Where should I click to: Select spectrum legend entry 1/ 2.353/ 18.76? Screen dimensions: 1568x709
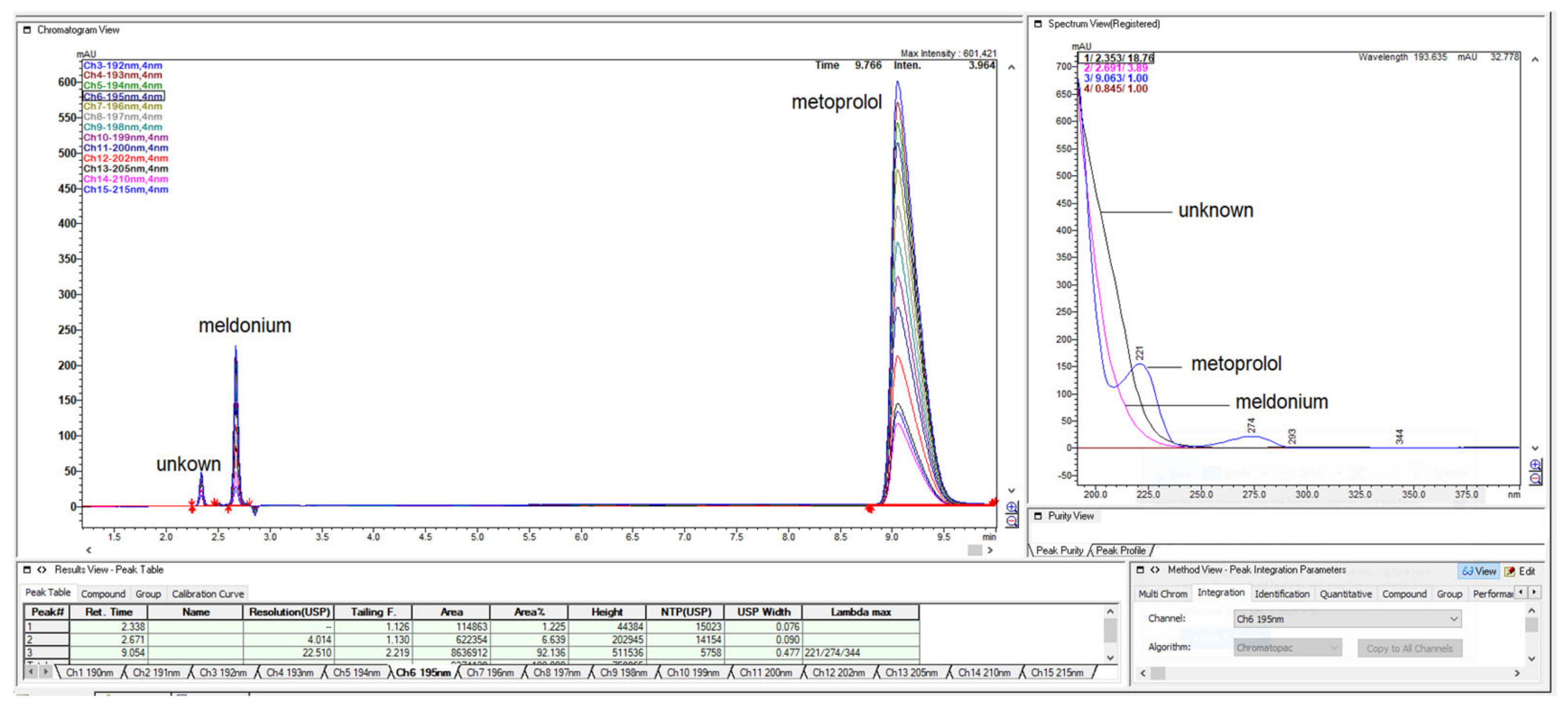pyautogui.click(x=1118, y=58)
